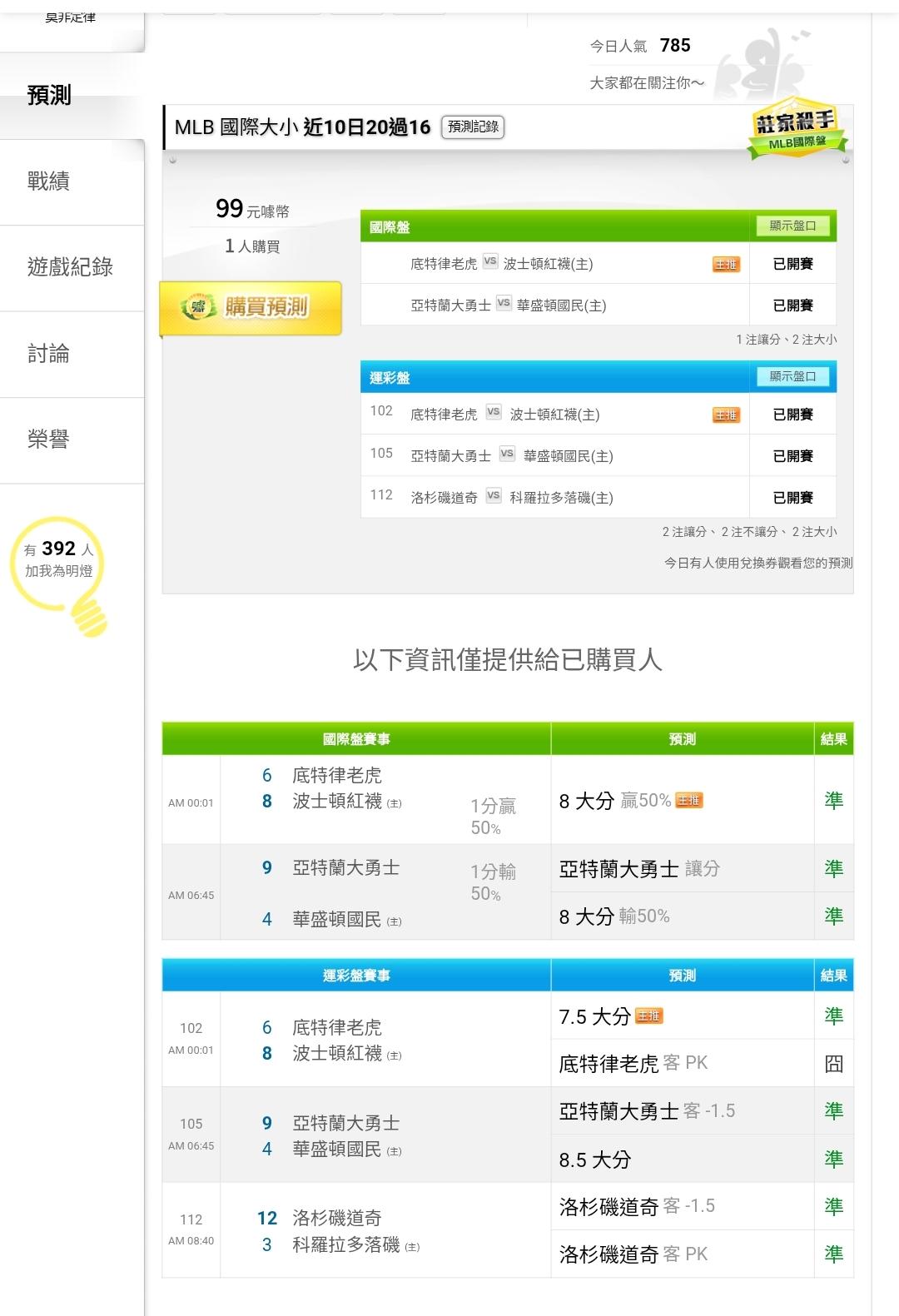899x1316 pixels.
Task: Click the 1 人購買 count
Action: point(252,246)
